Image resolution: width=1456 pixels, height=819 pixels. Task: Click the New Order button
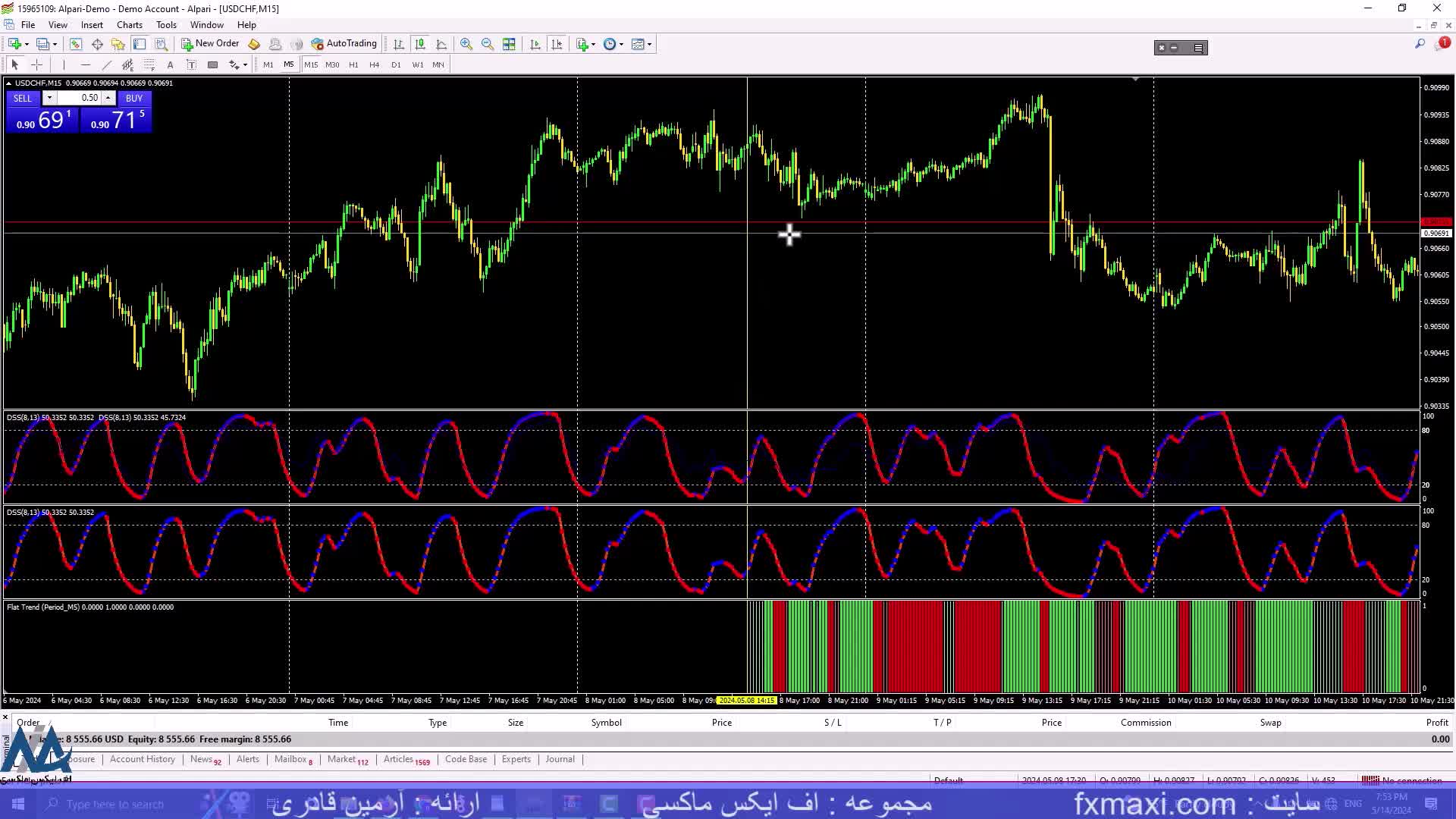tap(210, 44)
